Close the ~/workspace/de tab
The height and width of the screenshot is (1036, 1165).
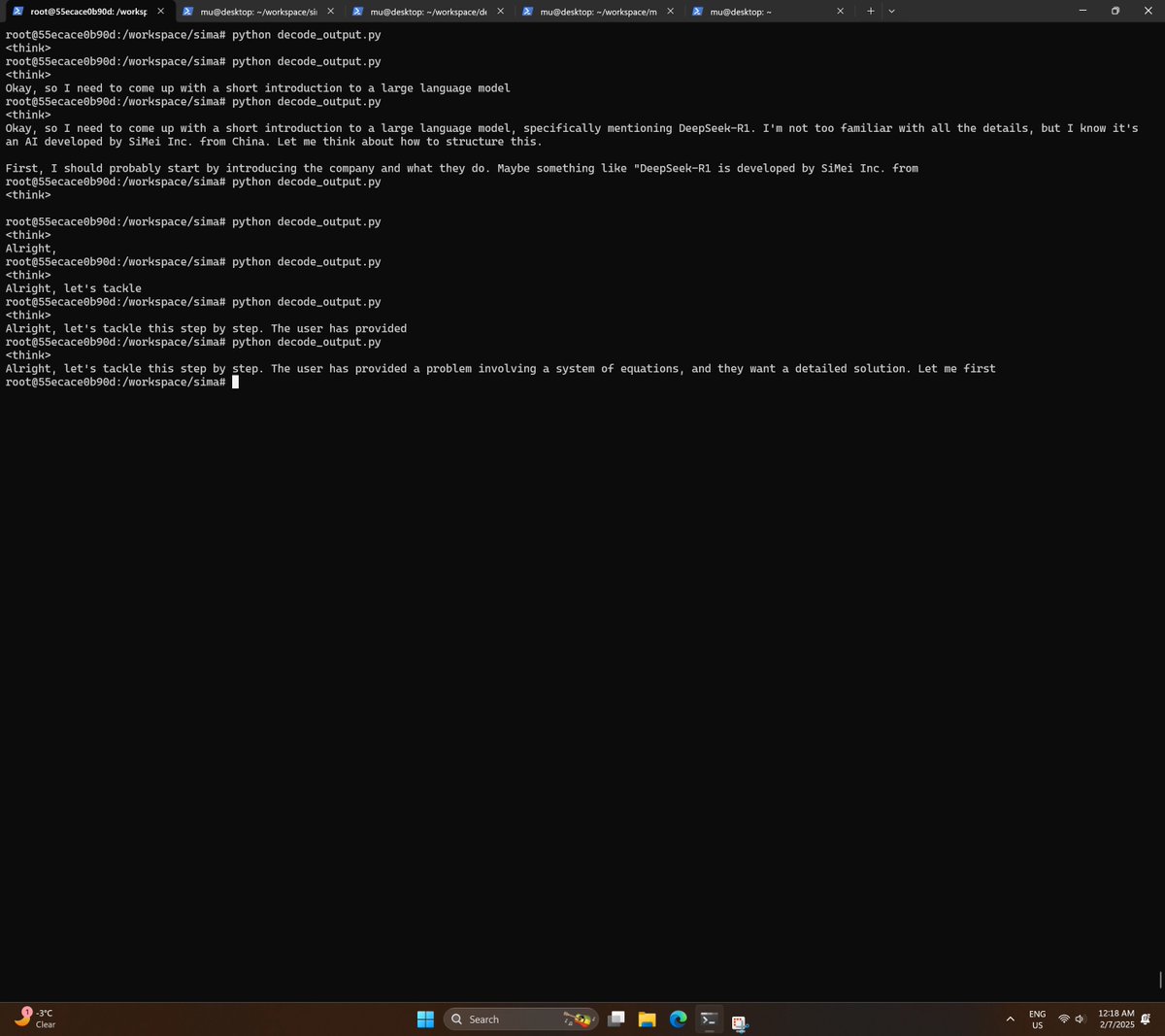coord(500,12)
